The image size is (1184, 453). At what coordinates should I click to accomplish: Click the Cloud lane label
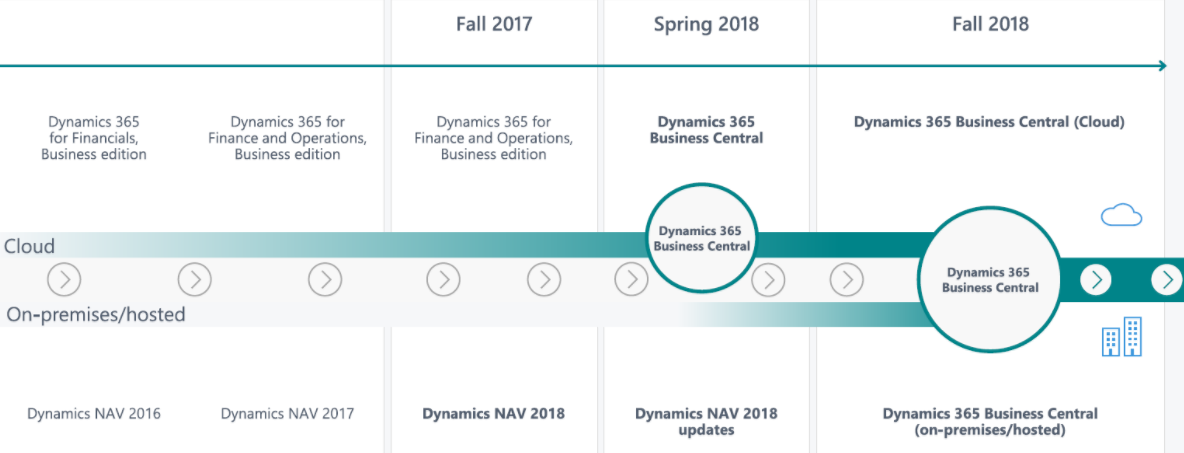[x=29, y=246]
